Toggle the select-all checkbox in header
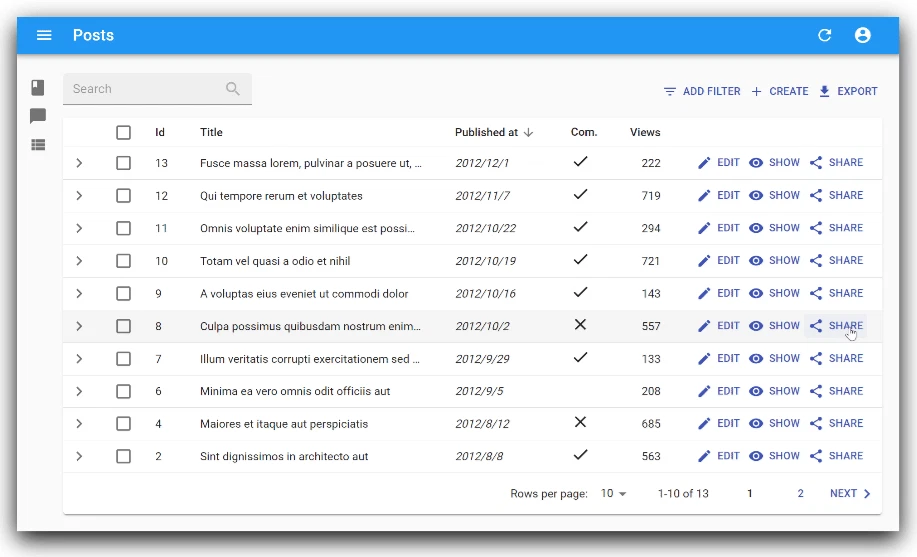Screen dimensions: 917x557 (123, 132)
